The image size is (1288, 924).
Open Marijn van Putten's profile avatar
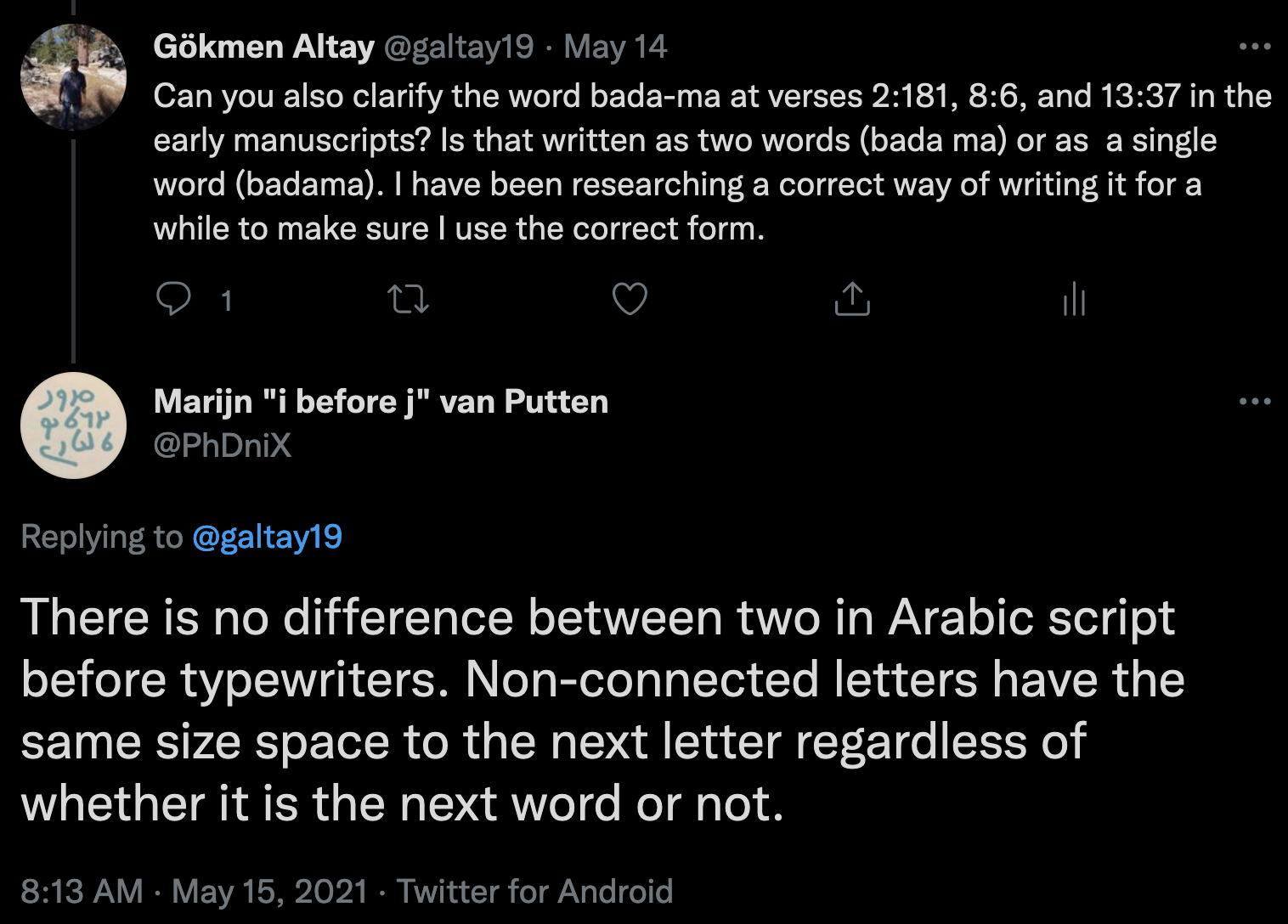[x=74, y=425]
